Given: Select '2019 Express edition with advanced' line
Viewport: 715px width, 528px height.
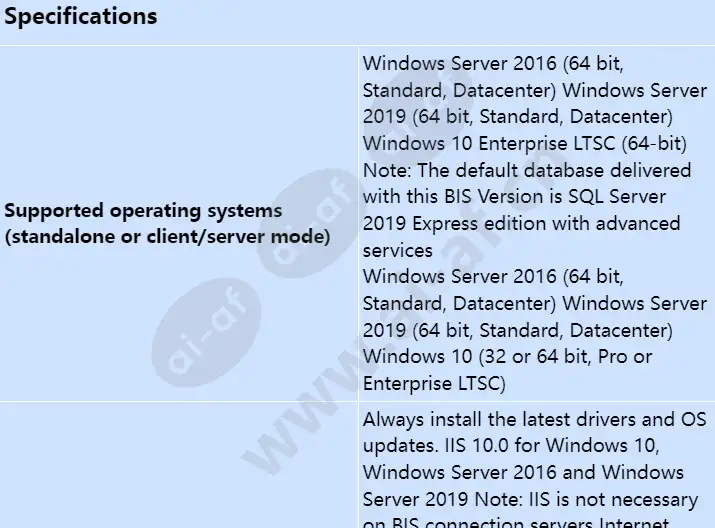Looking at the screenshot, I should [x=522, y=224].
